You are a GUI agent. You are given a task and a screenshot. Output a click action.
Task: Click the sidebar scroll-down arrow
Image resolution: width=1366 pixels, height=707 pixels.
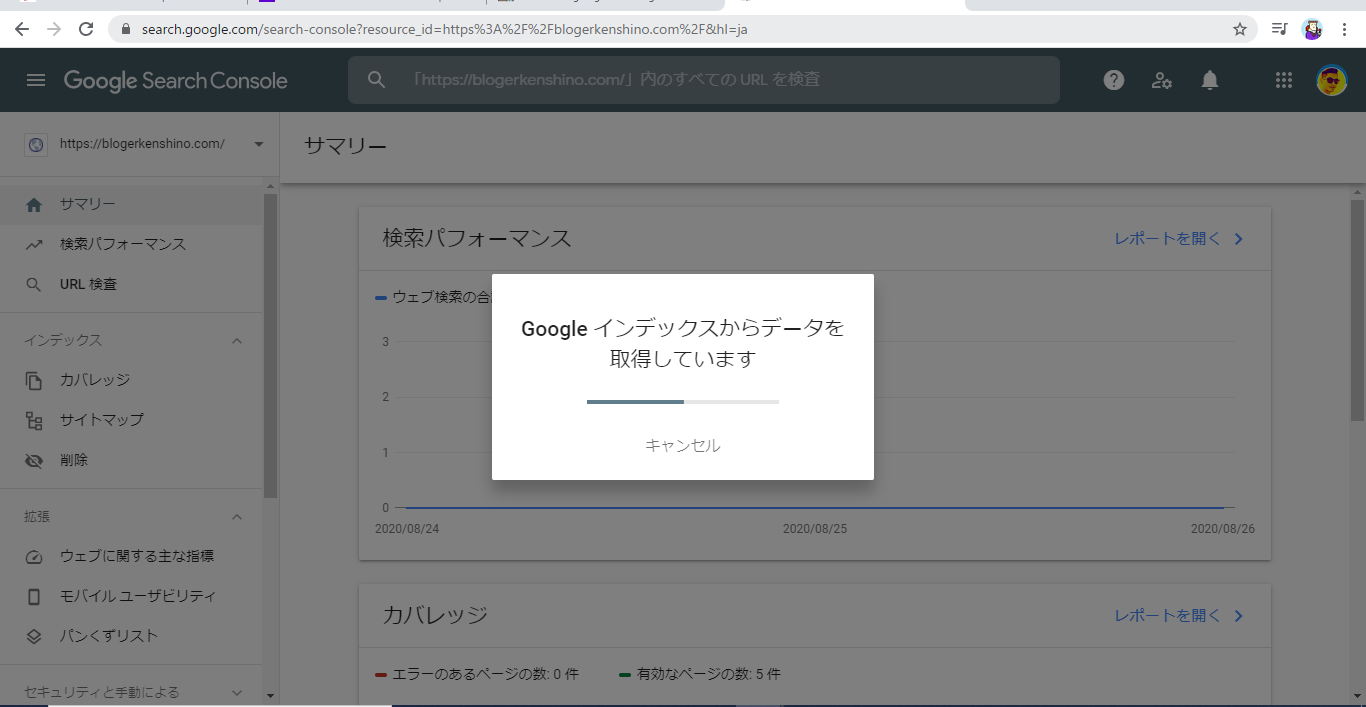pos(270,695)
